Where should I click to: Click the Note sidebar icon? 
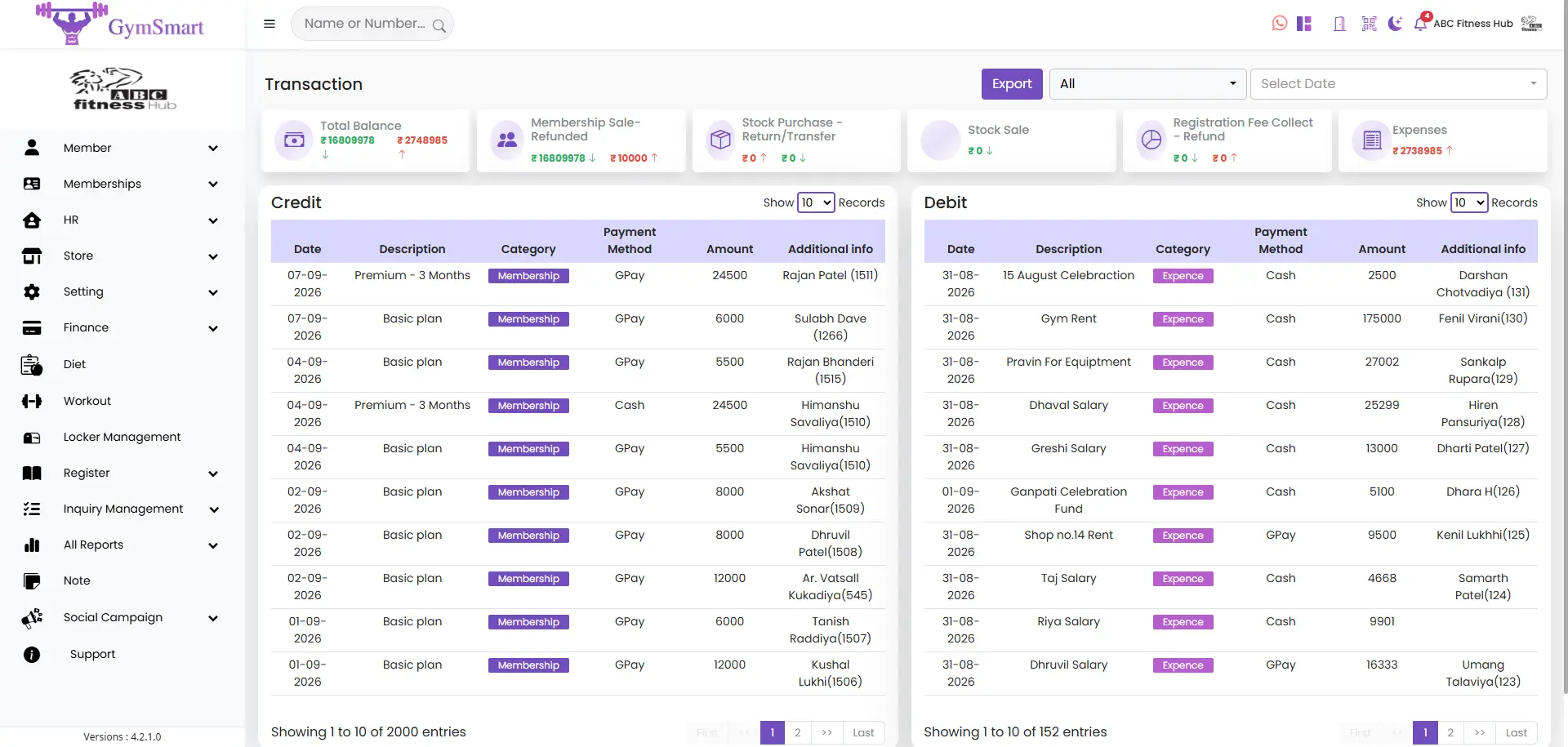click(x=32, y=581)
